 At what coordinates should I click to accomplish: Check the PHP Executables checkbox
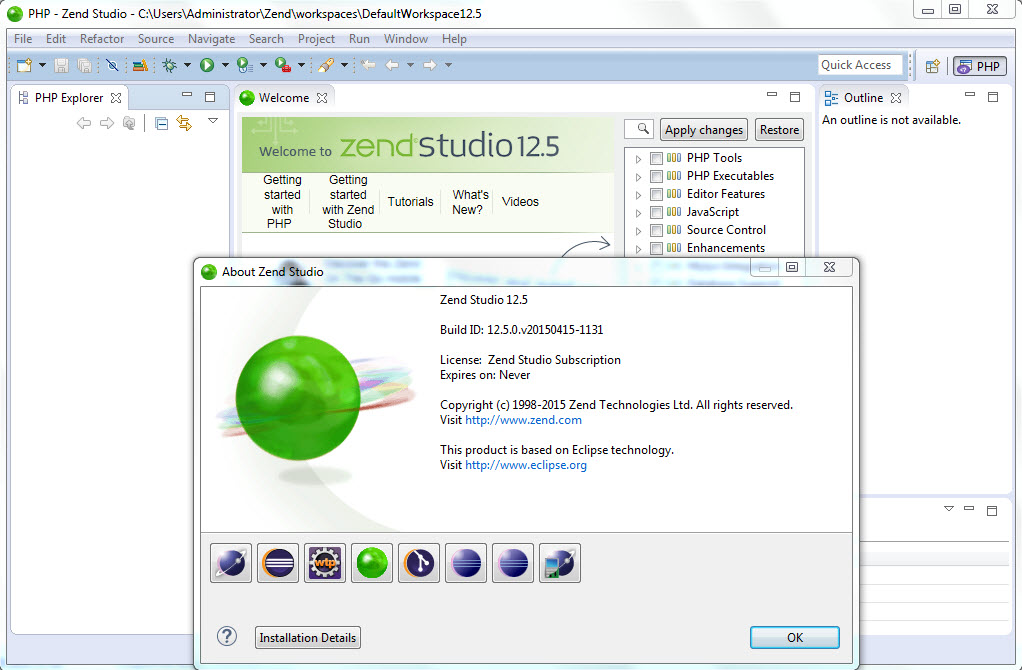[656, 176]
